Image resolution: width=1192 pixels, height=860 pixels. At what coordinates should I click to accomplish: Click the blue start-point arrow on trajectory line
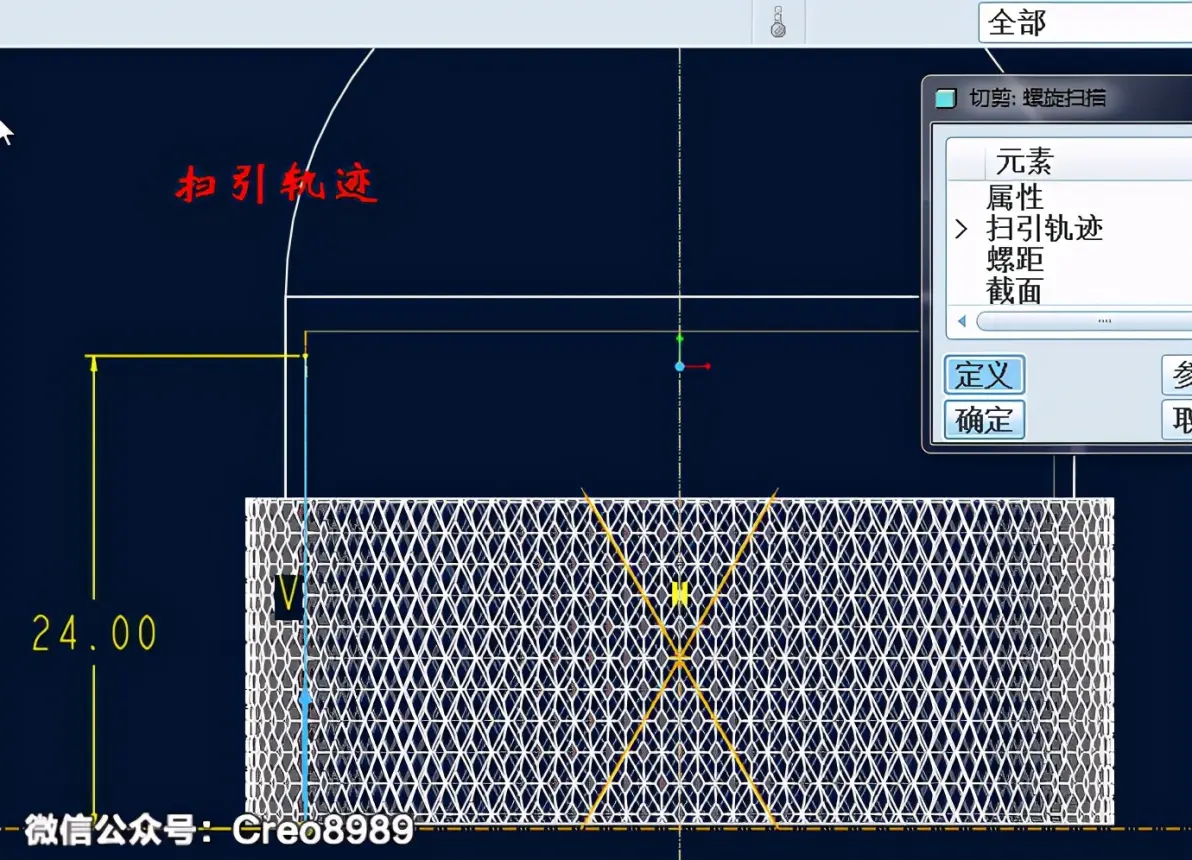(306, 697)
